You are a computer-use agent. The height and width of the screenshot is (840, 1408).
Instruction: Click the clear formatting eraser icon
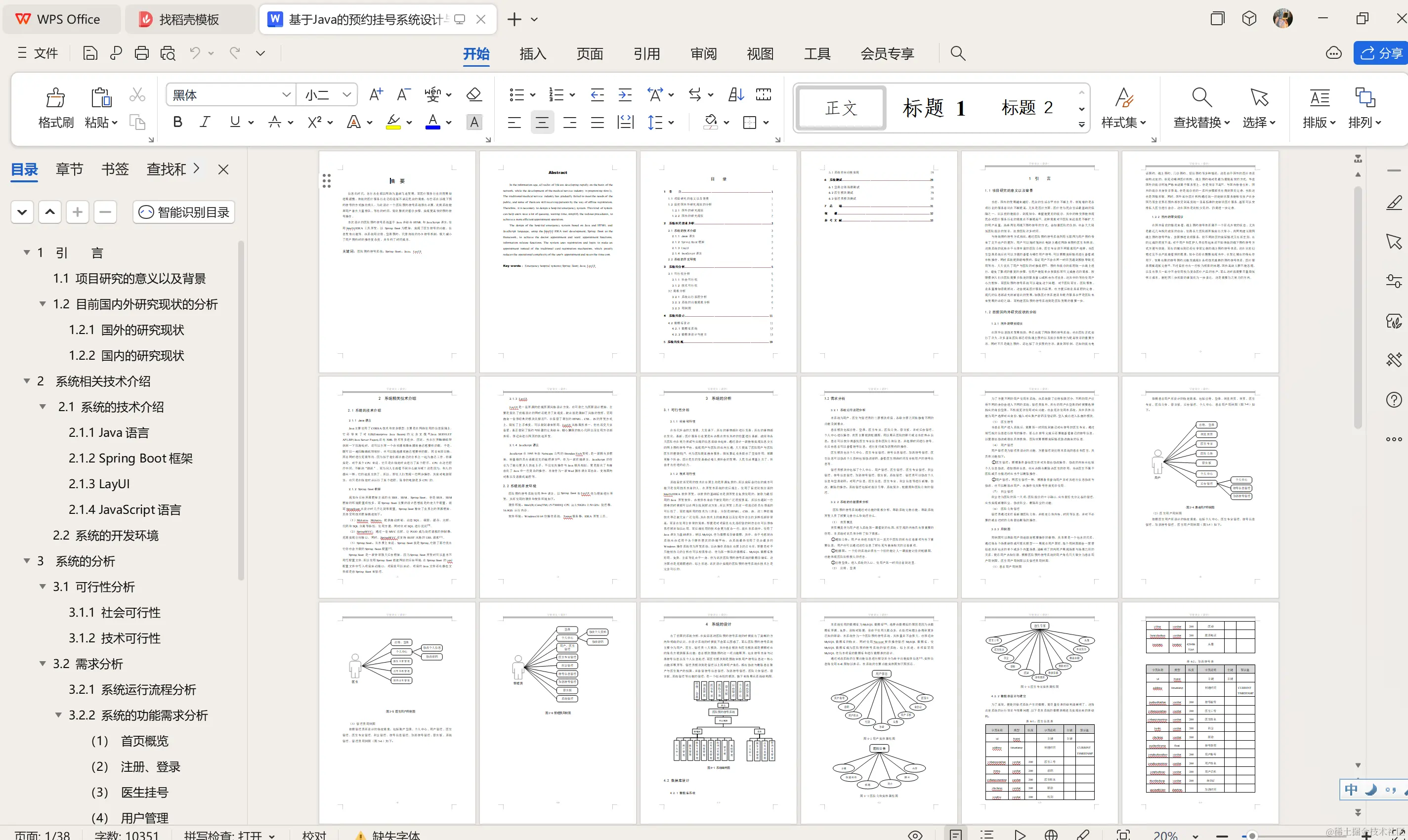pos(474,94)
